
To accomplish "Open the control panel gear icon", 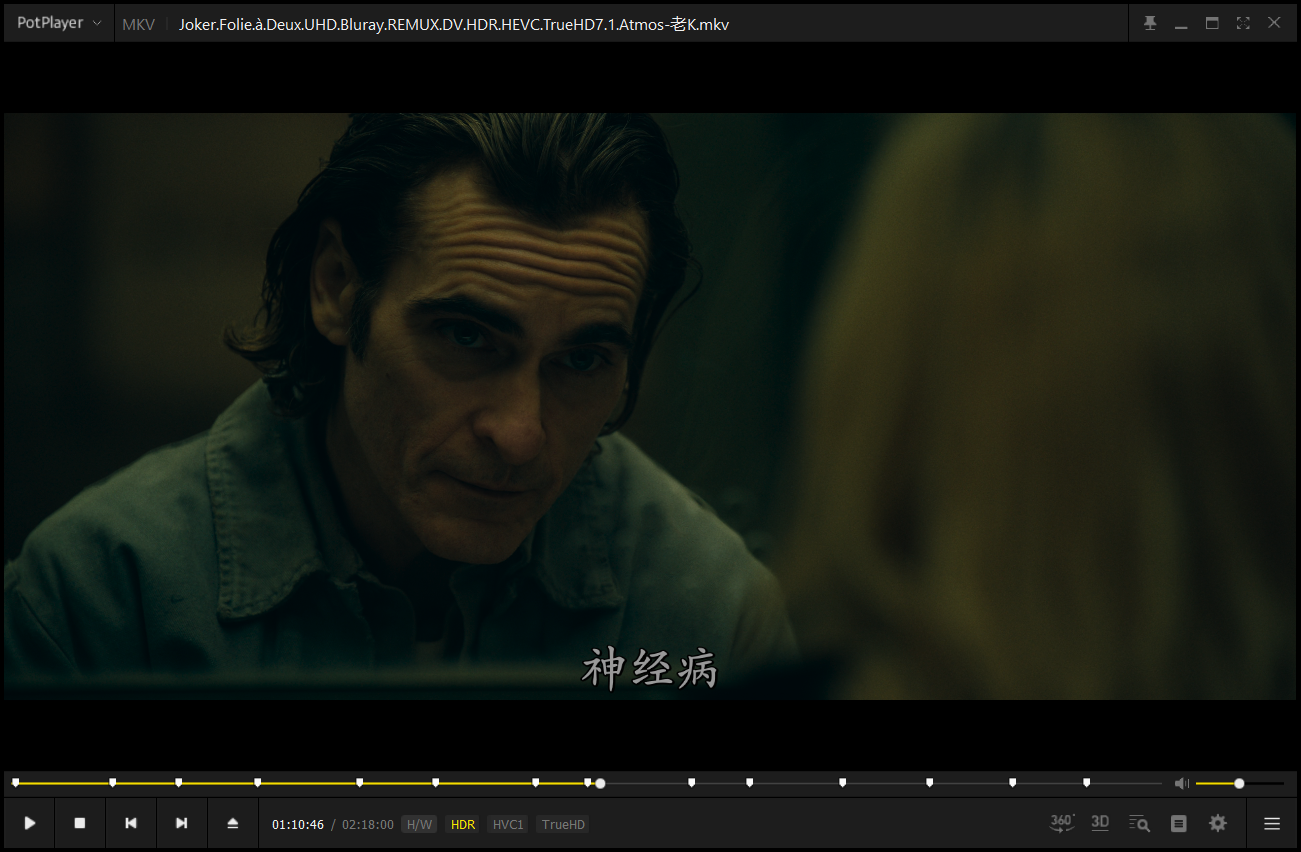I will (x=1217, y=823).
